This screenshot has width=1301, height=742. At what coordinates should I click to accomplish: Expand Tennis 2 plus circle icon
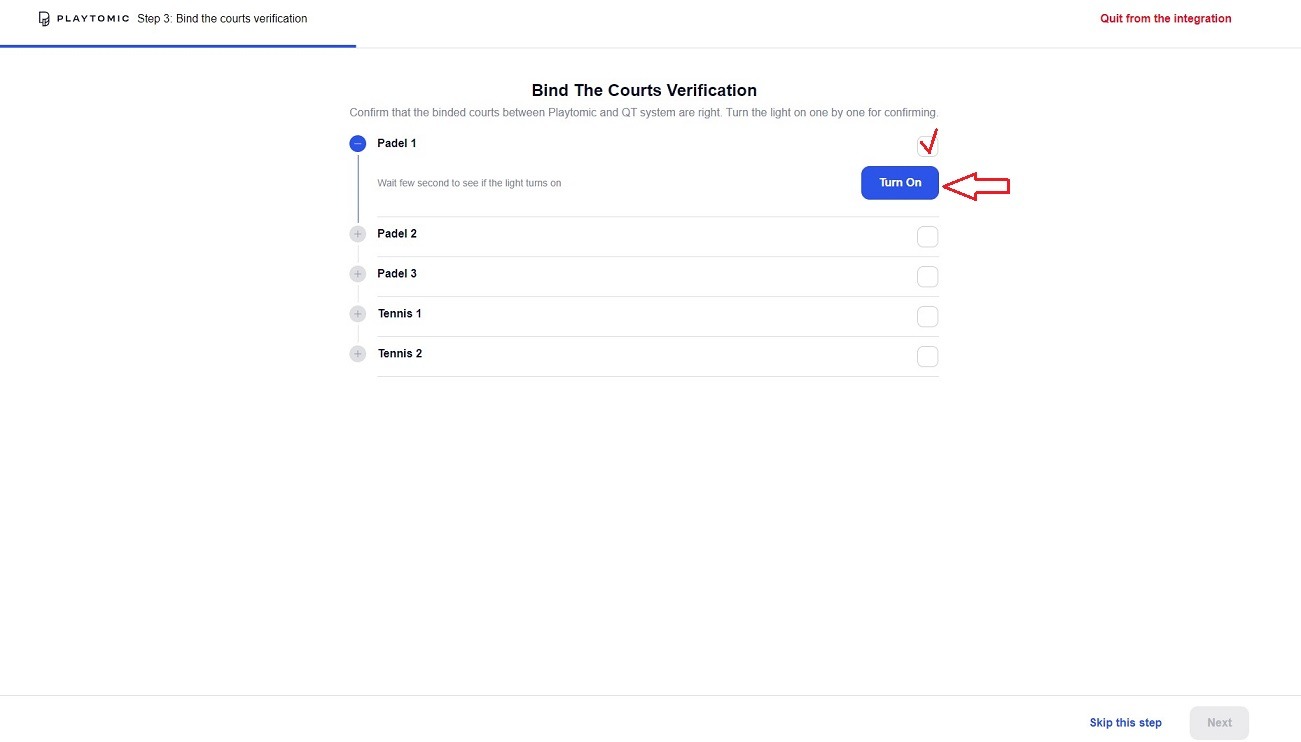coord(358,354)
